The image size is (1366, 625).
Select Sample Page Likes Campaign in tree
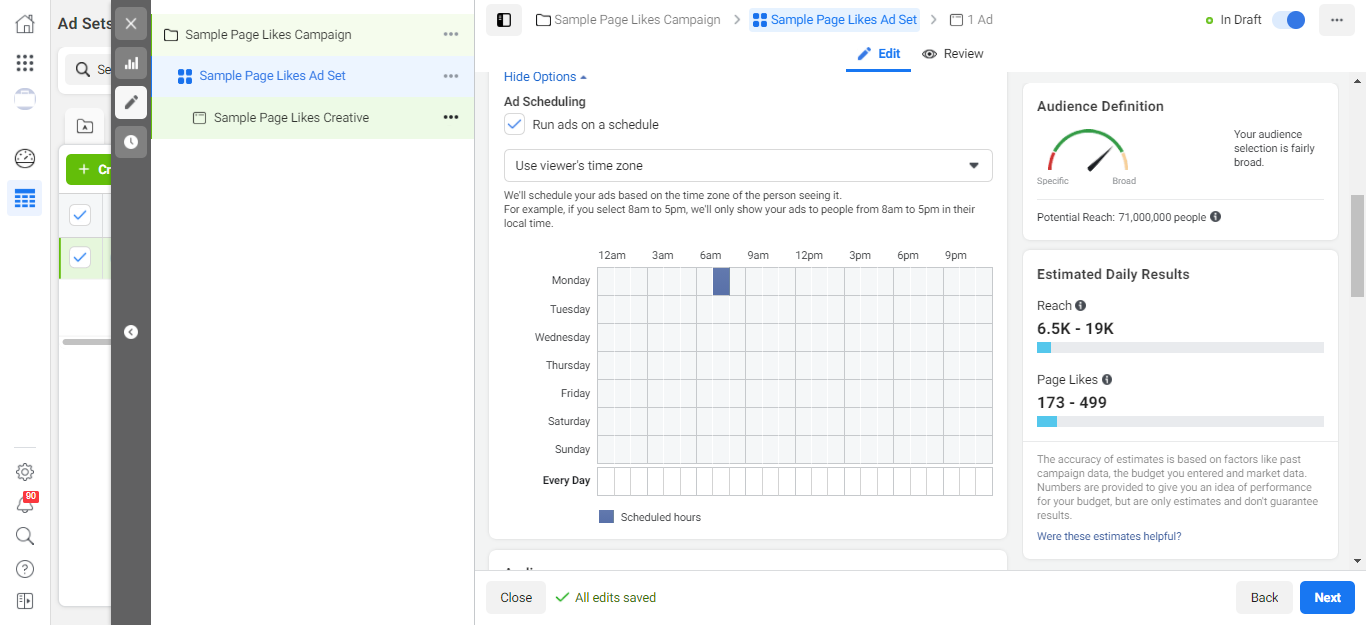click(x=268, y=35)
